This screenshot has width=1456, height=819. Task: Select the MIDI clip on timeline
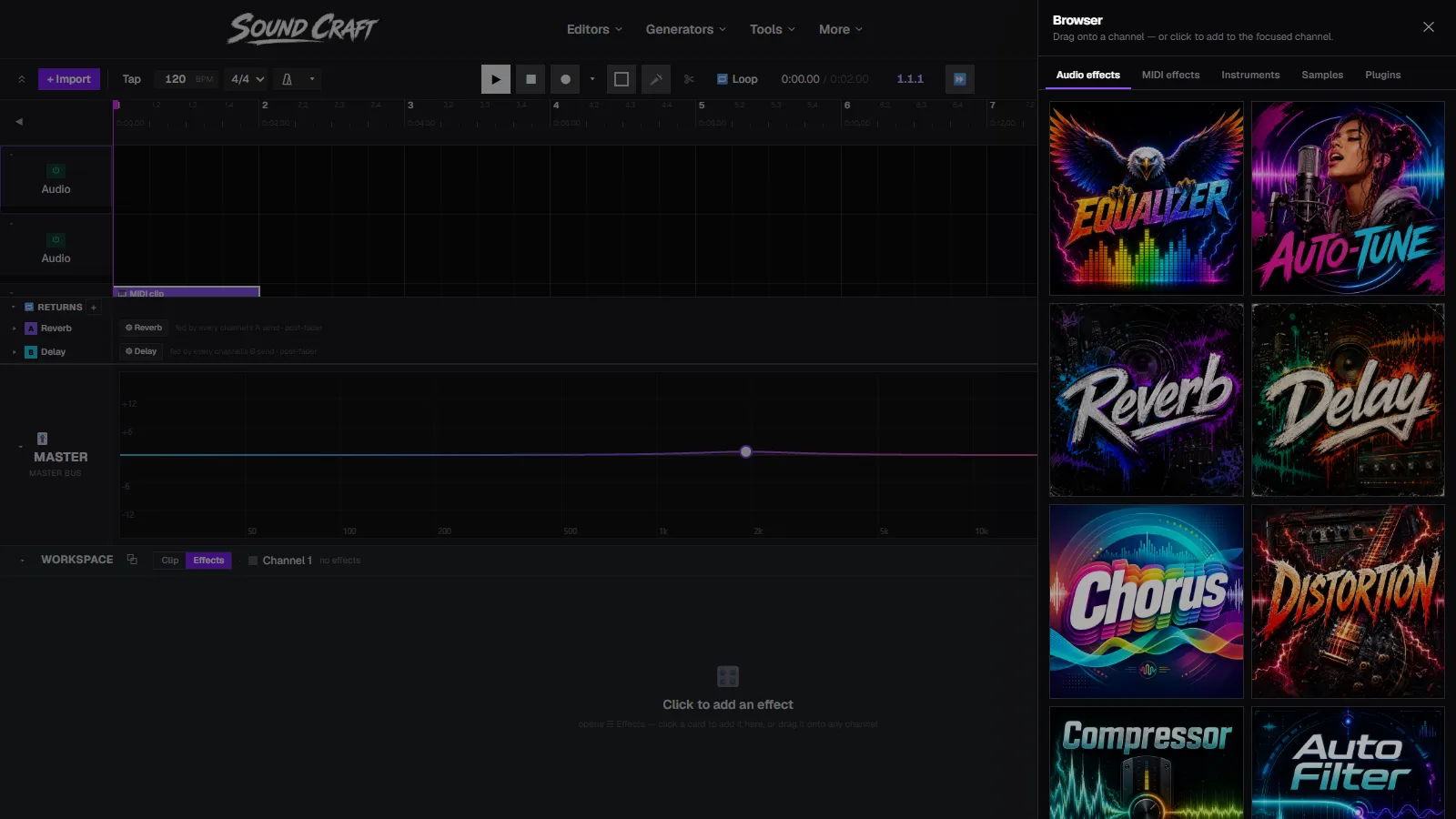187,292
